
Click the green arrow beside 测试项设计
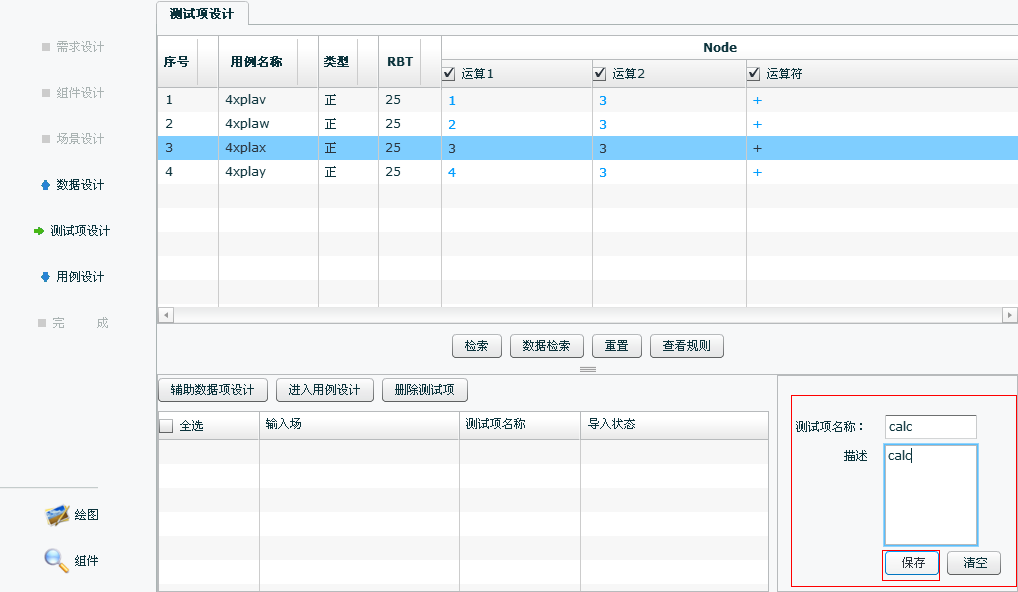click(39, 231)
